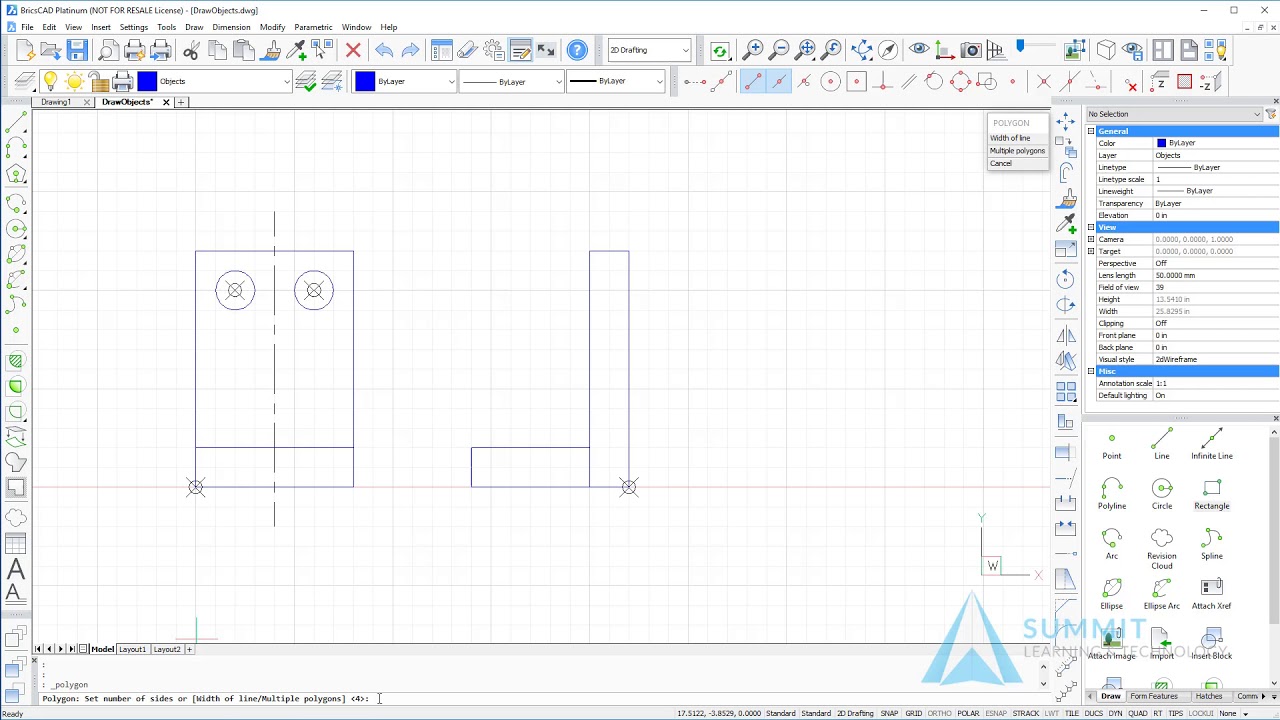Click the Infinite Line tool
Viewport: 1280px width, 720px height.
click(x=1211, y=443)
